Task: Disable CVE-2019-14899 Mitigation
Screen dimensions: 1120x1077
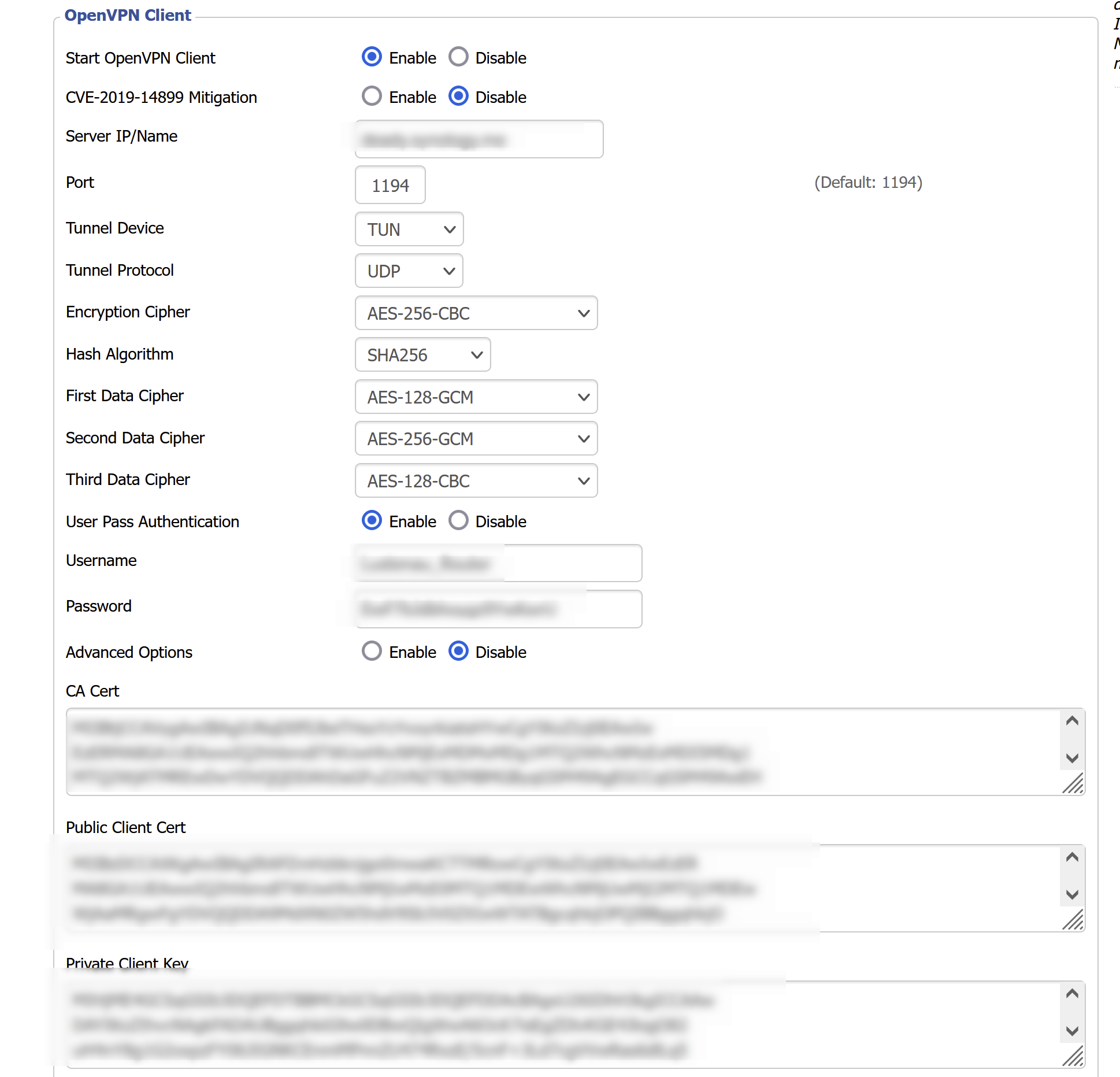Action: click(458, 96)
